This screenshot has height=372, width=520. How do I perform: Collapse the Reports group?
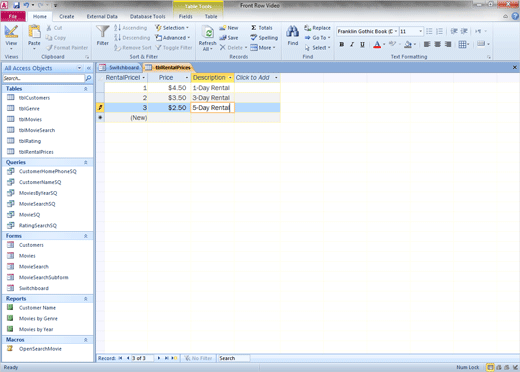coord(86,299)
